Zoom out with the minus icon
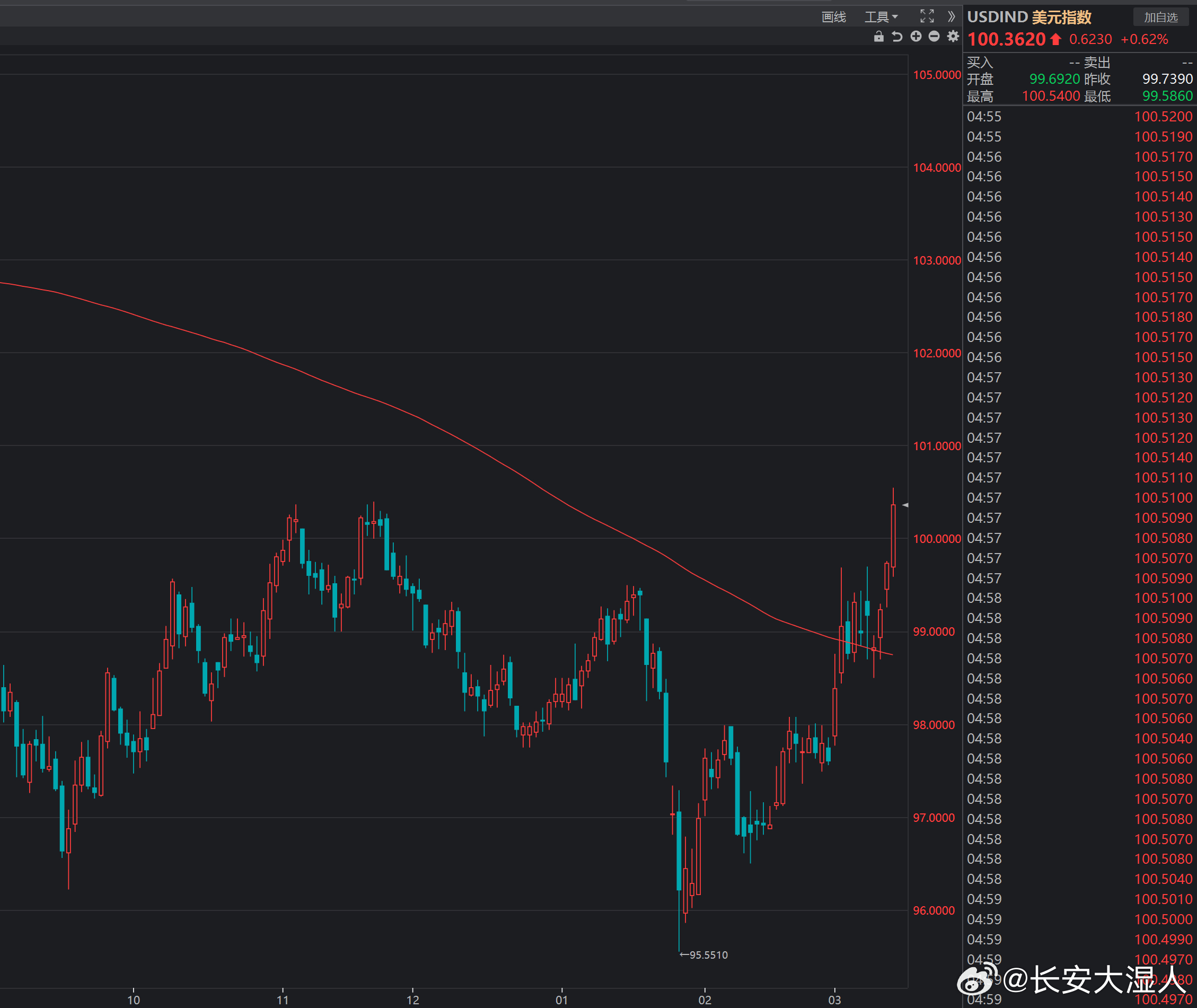 pyautogui.click(x=934, y=37)
